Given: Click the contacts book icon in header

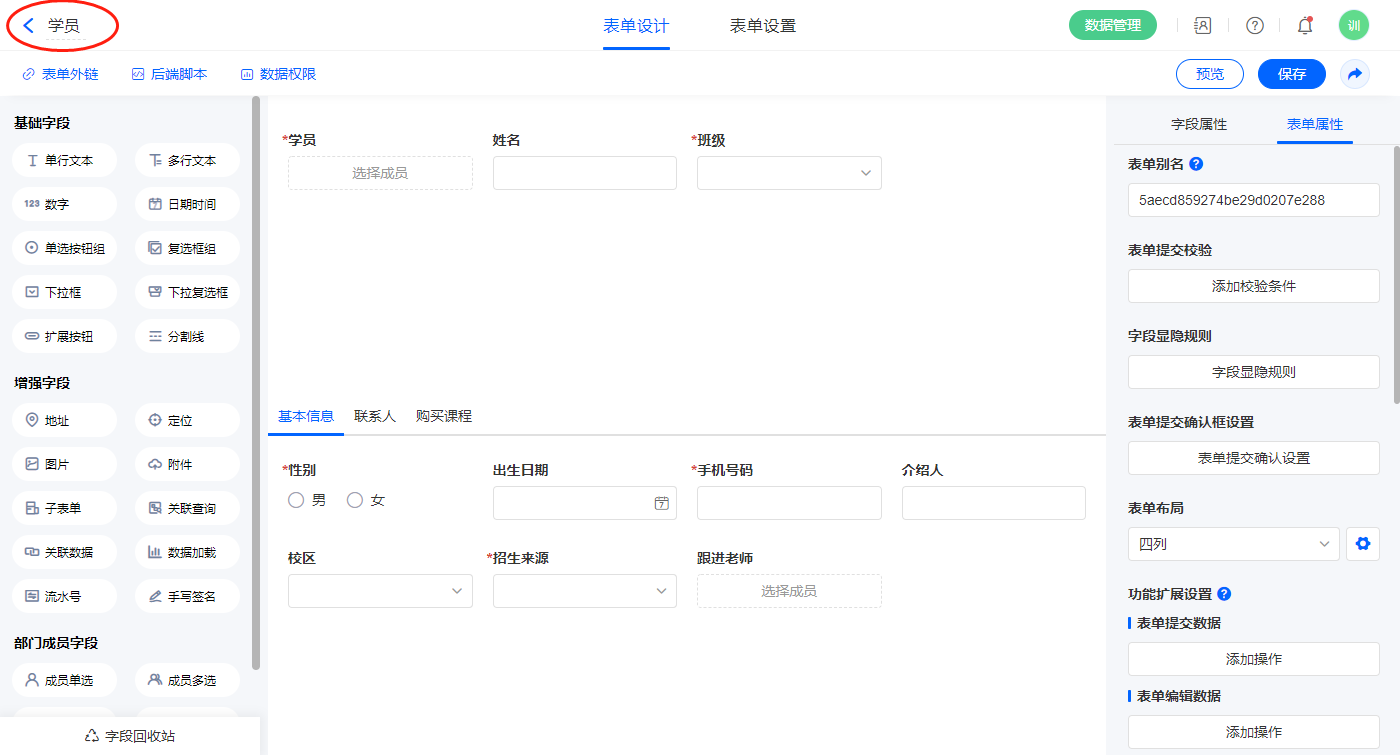Looking at the screenshot, I should pyautogui.click(x=1203, y=26).
